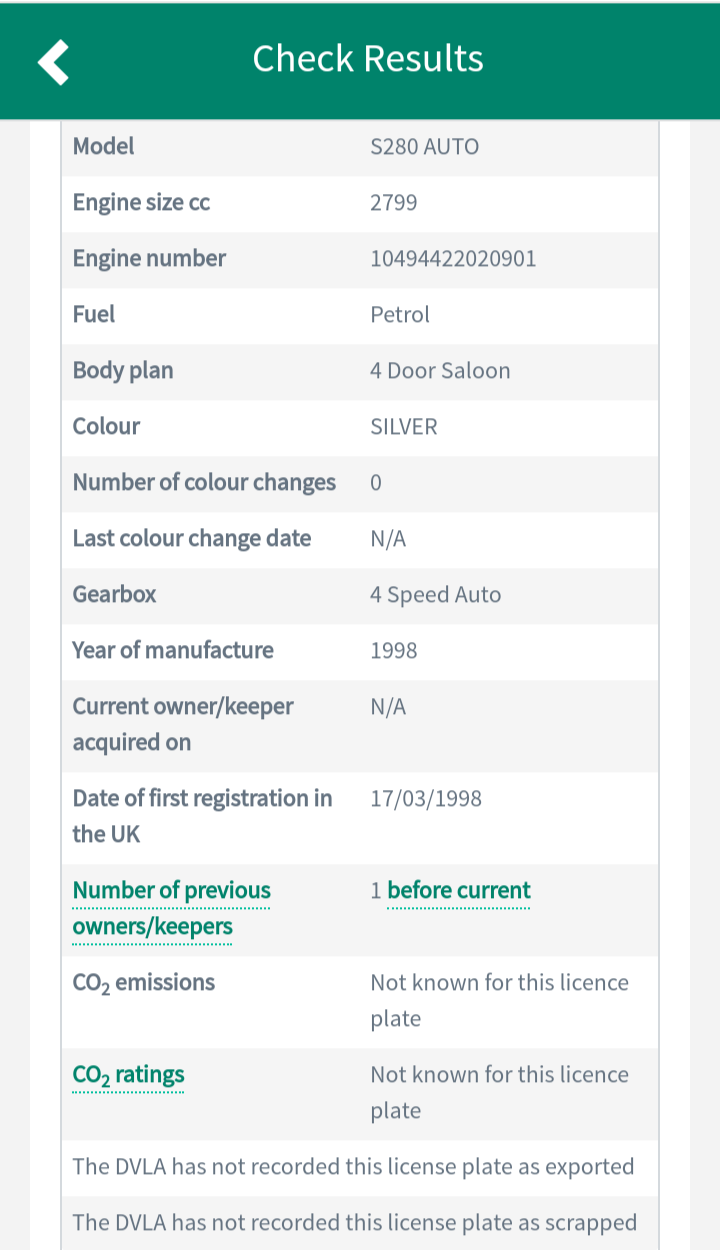Viewport: 720px width, 1250px height.
Task: Select the Body plan value 4 Door Saloon
Action: coord(440,371)
